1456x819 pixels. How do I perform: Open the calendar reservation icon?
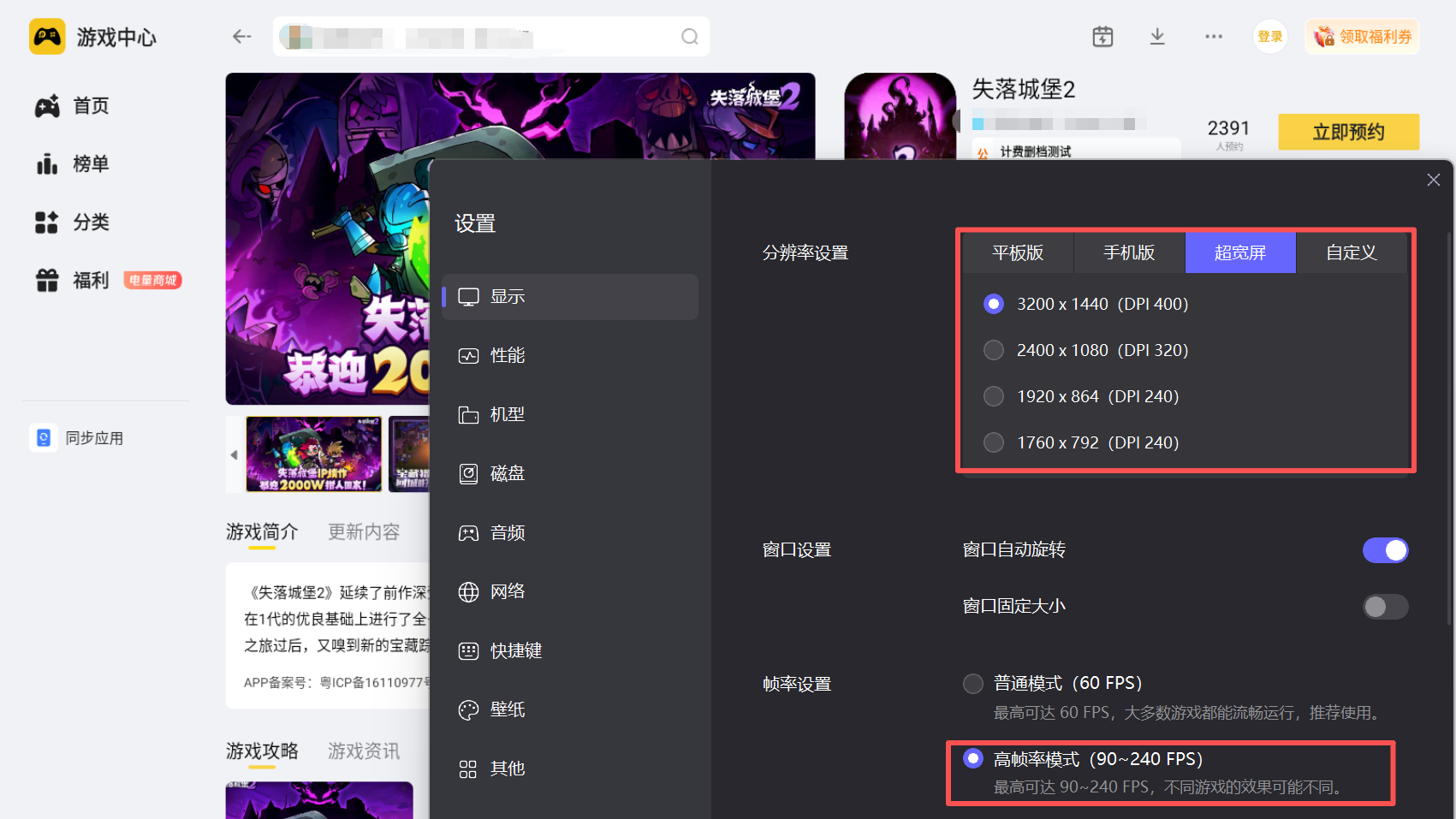click(x=1102, y=37)
